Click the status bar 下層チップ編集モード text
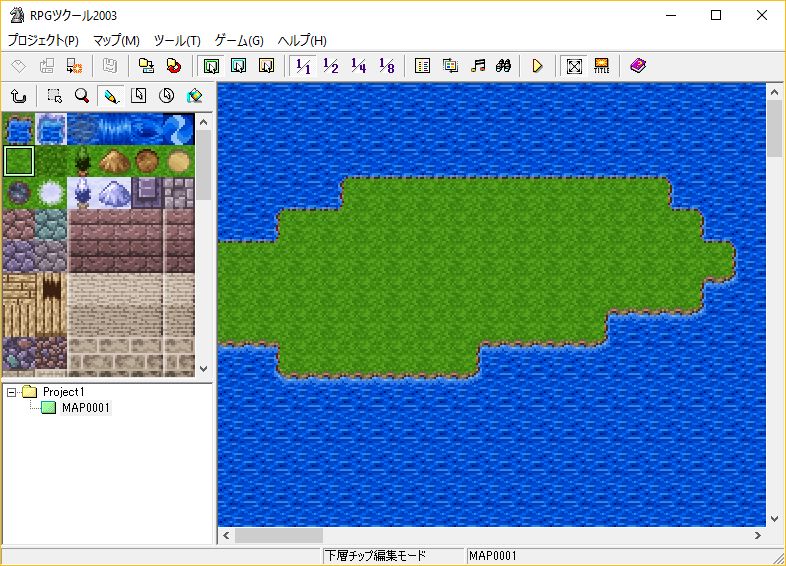The width and height of the screenshot is (786, 566). (x=375, y=555)
